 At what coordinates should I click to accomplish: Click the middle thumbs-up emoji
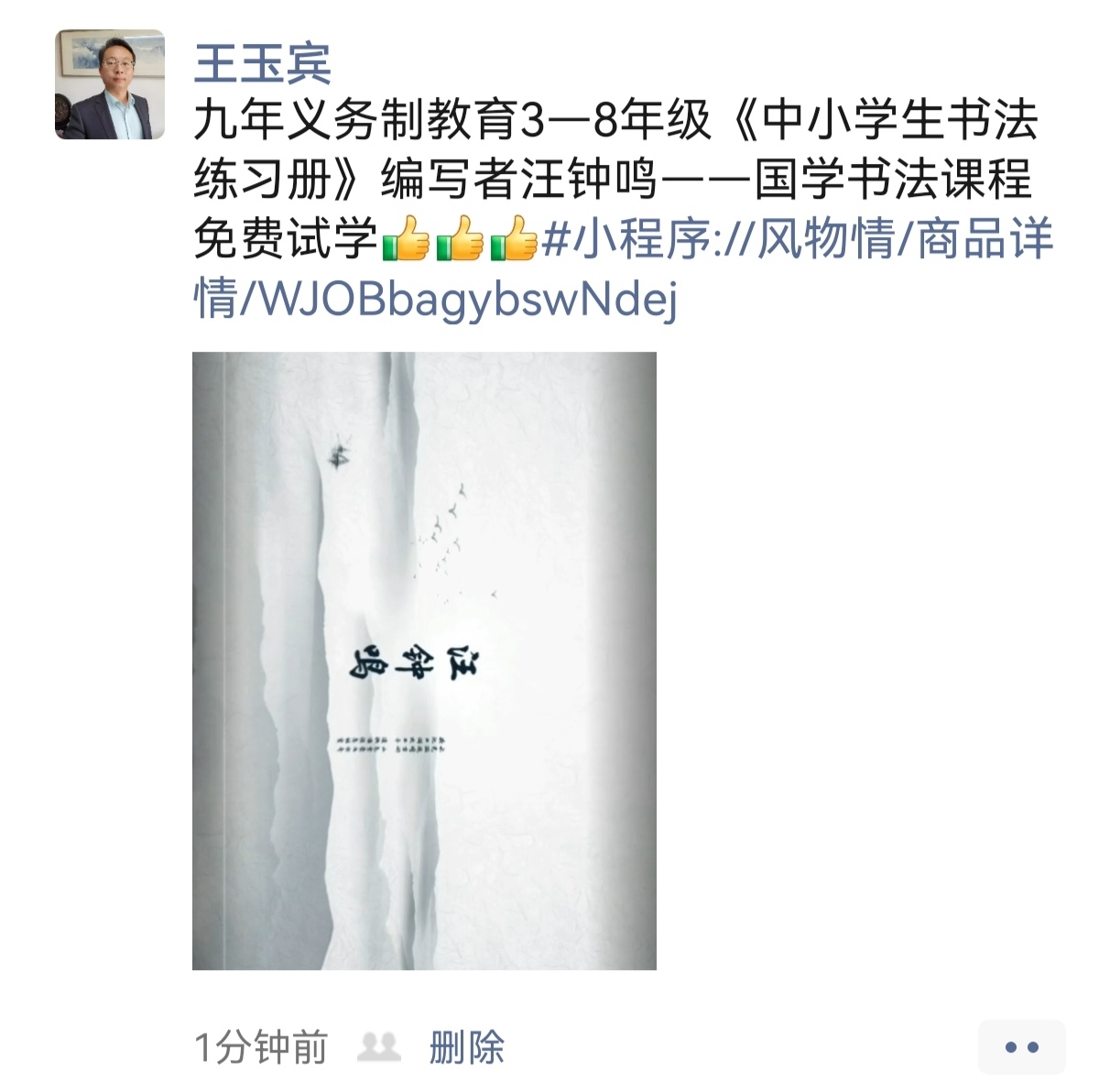point(460,239)
